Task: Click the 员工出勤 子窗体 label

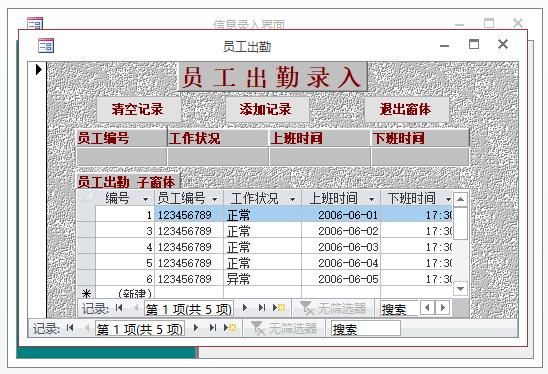Action: [x=128, y=181]
